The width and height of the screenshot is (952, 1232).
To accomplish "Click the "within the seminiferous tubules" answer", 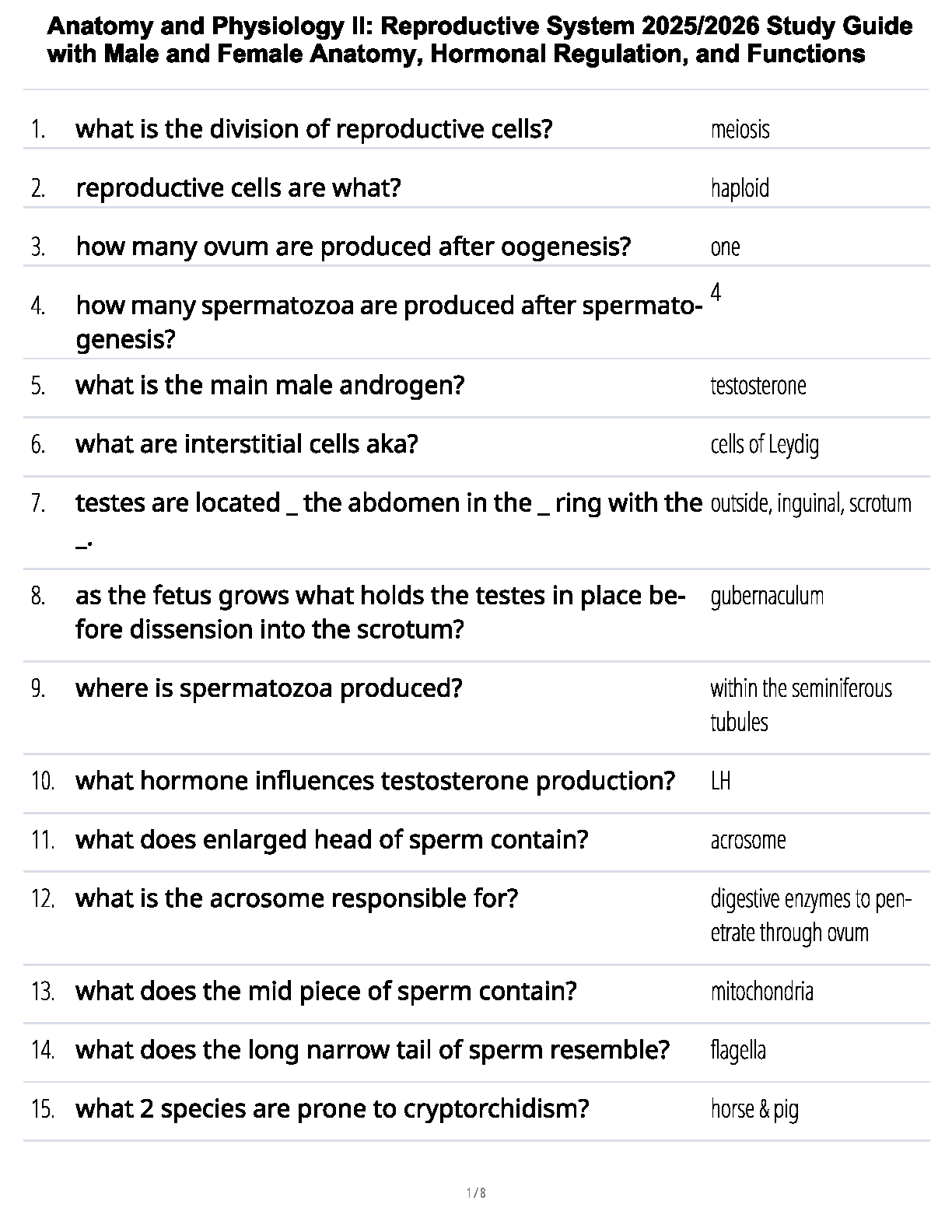I will (800, 705).
